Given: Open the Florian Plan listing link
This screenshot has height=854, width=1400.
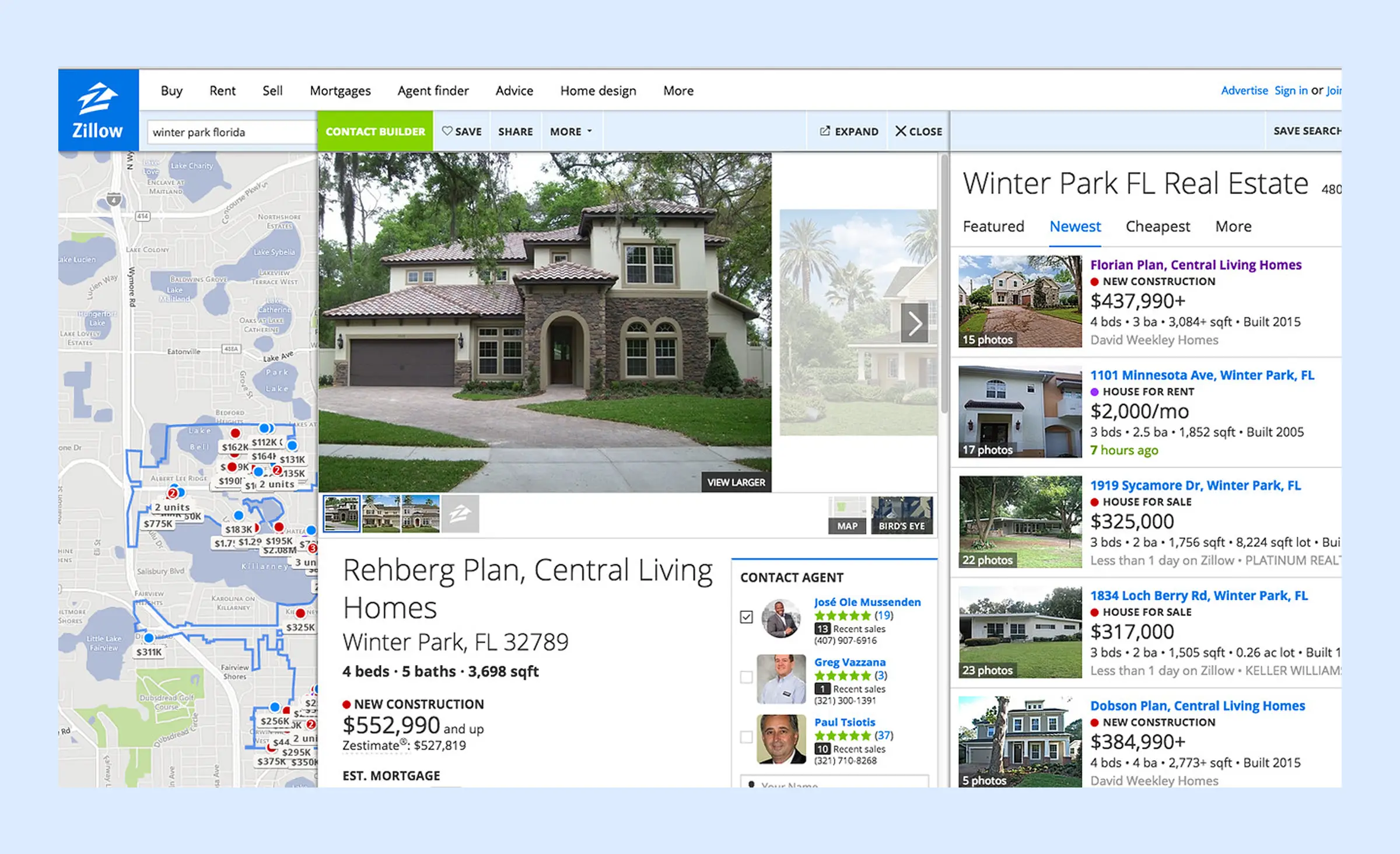Looking at the screenshot, I should point(1196,265).
